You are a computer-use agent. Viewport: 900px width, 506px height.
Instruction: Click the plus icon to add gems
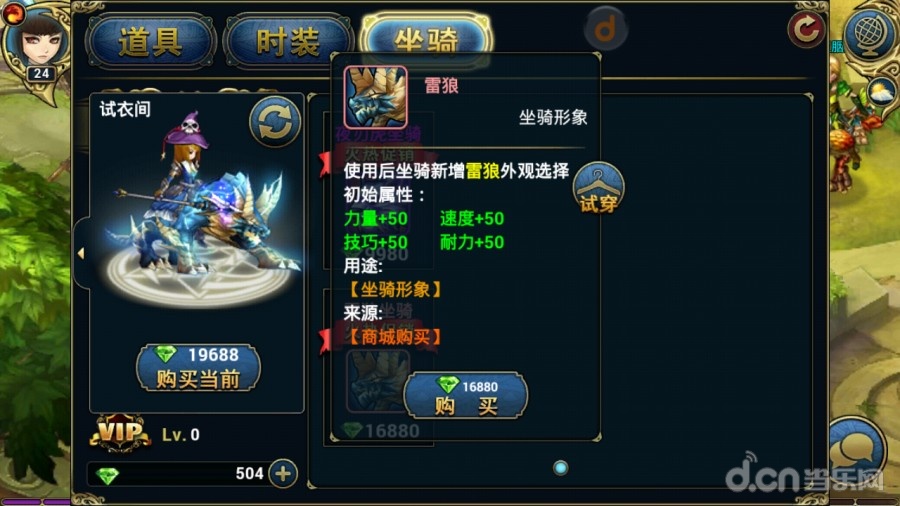(x=284, y=474)
